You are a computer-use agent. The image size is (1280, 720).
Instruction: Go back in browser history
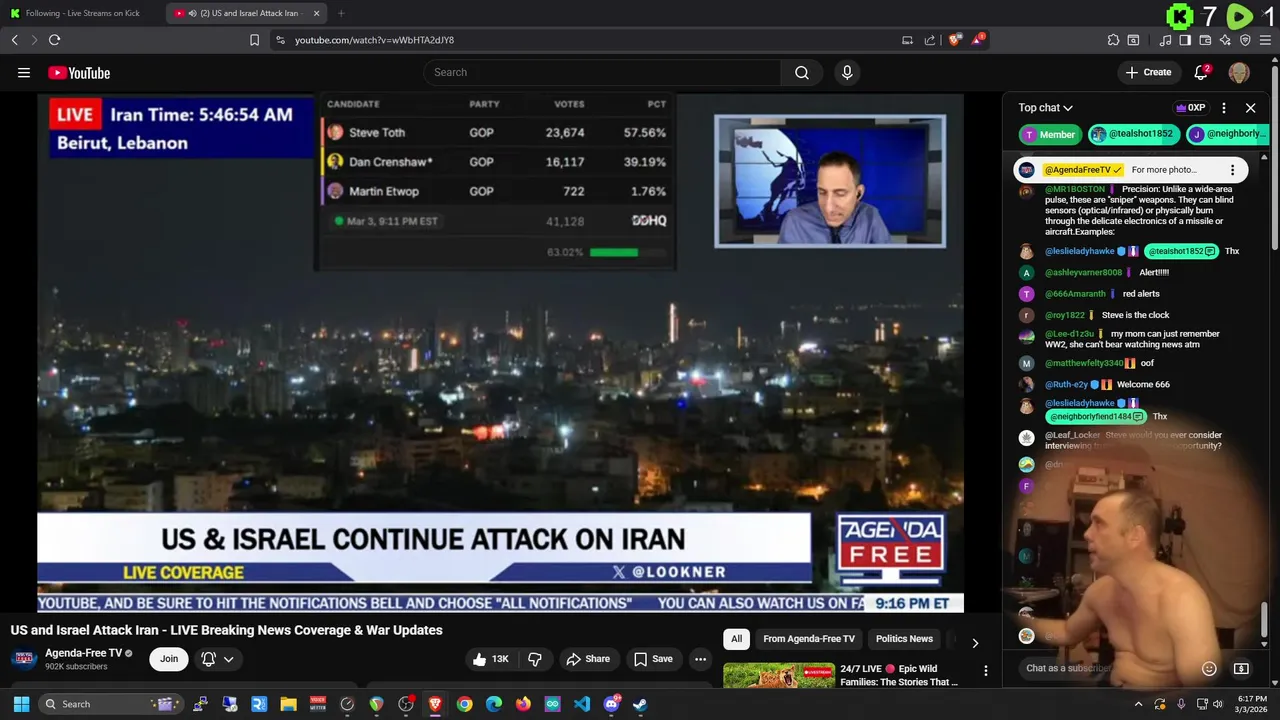pos(15,40)
